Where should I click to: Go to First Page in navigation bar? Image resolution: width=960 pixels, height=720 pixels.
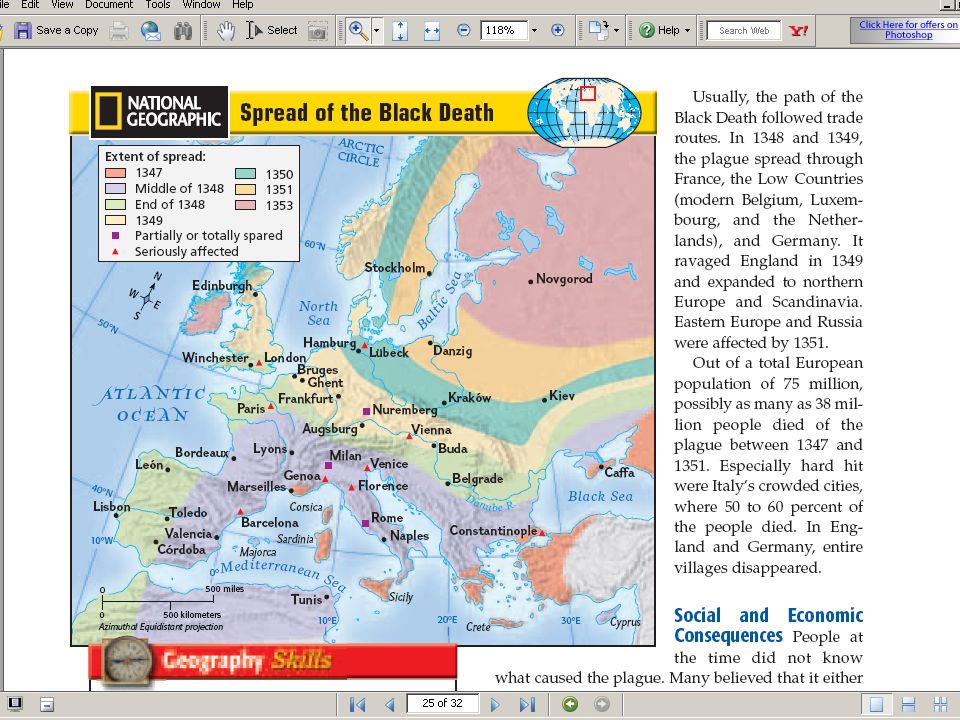click(358, 704)
